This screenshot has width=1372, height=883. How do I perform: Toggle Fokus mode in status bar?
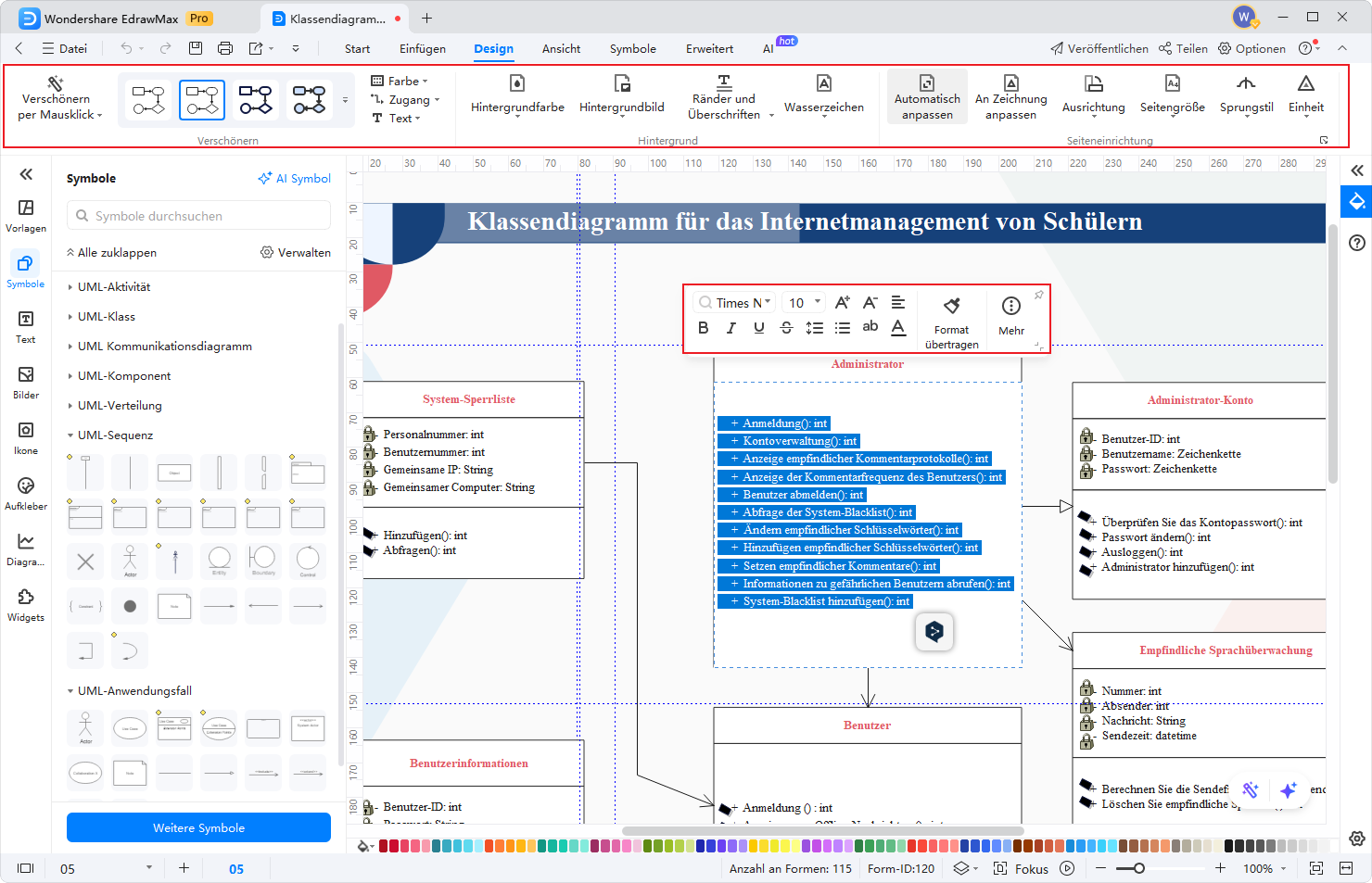1021,868
